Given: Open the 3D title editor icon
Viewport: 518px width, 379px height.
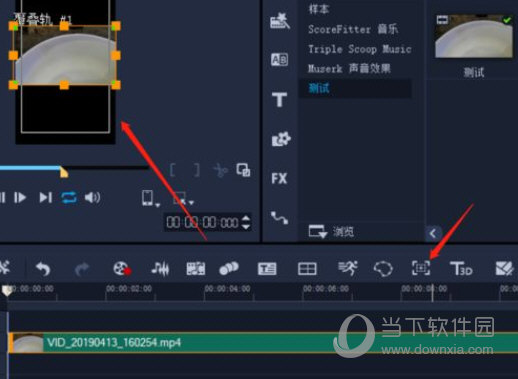Looking at the screenshot, I should (x=461, y=268).
